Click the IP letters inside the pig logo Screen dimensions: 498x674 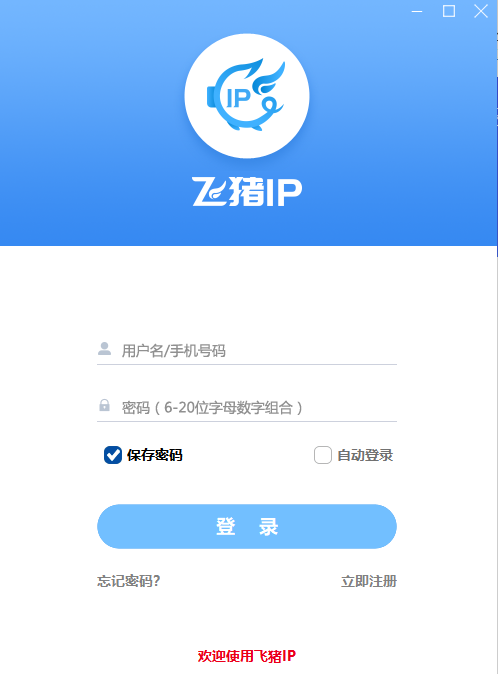[238, 98]
